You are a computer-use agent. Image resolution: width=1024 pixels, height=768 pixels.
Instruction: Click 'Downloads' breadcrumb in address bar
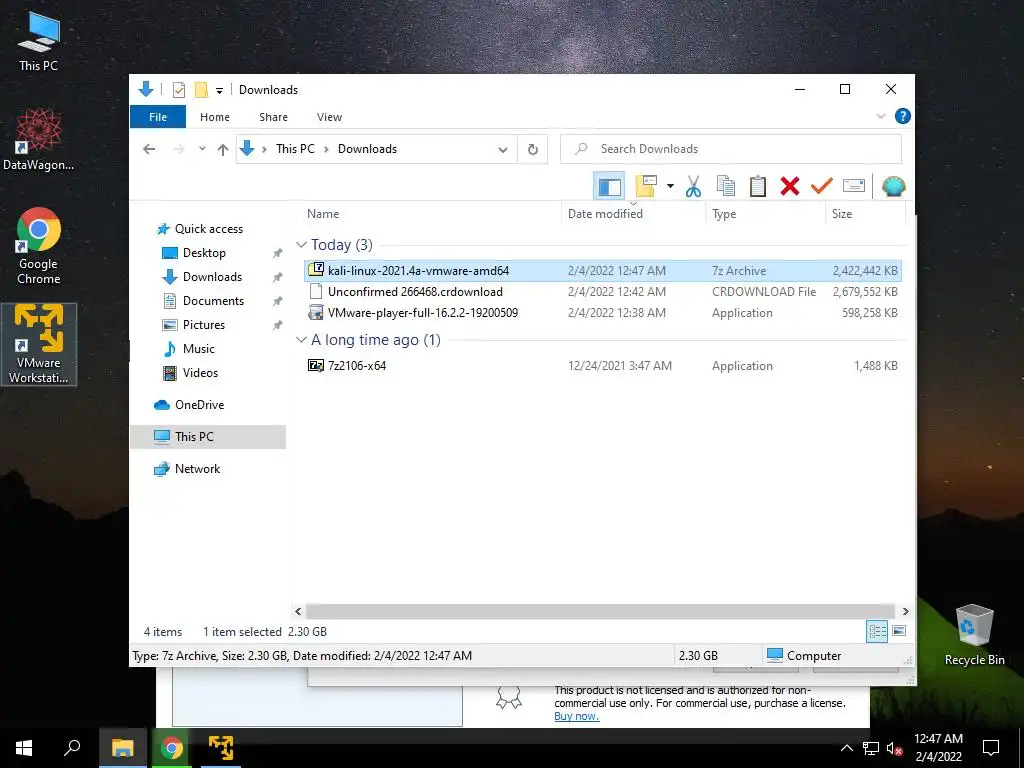tap(367, 149)
